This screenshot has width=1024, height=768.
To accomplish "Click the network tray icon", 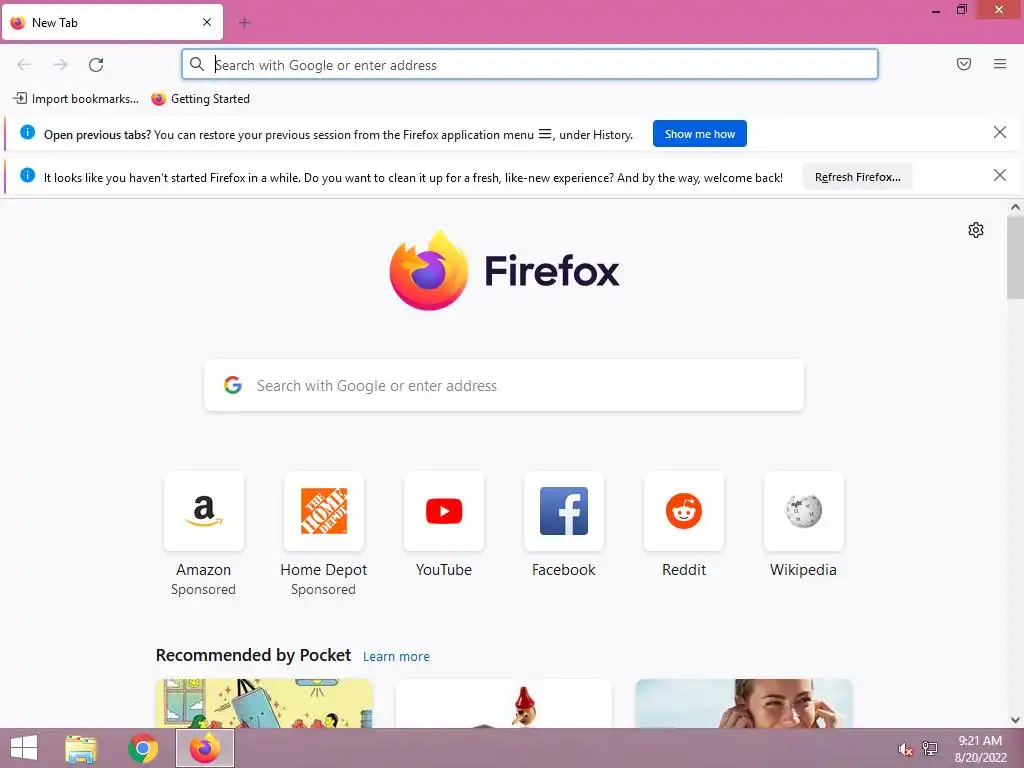I will click(x=929, y=749).
